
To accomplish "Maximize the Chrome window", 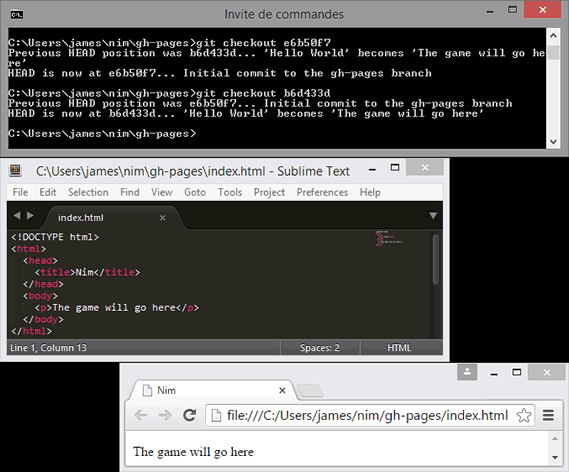I will (x=517, y=373).
